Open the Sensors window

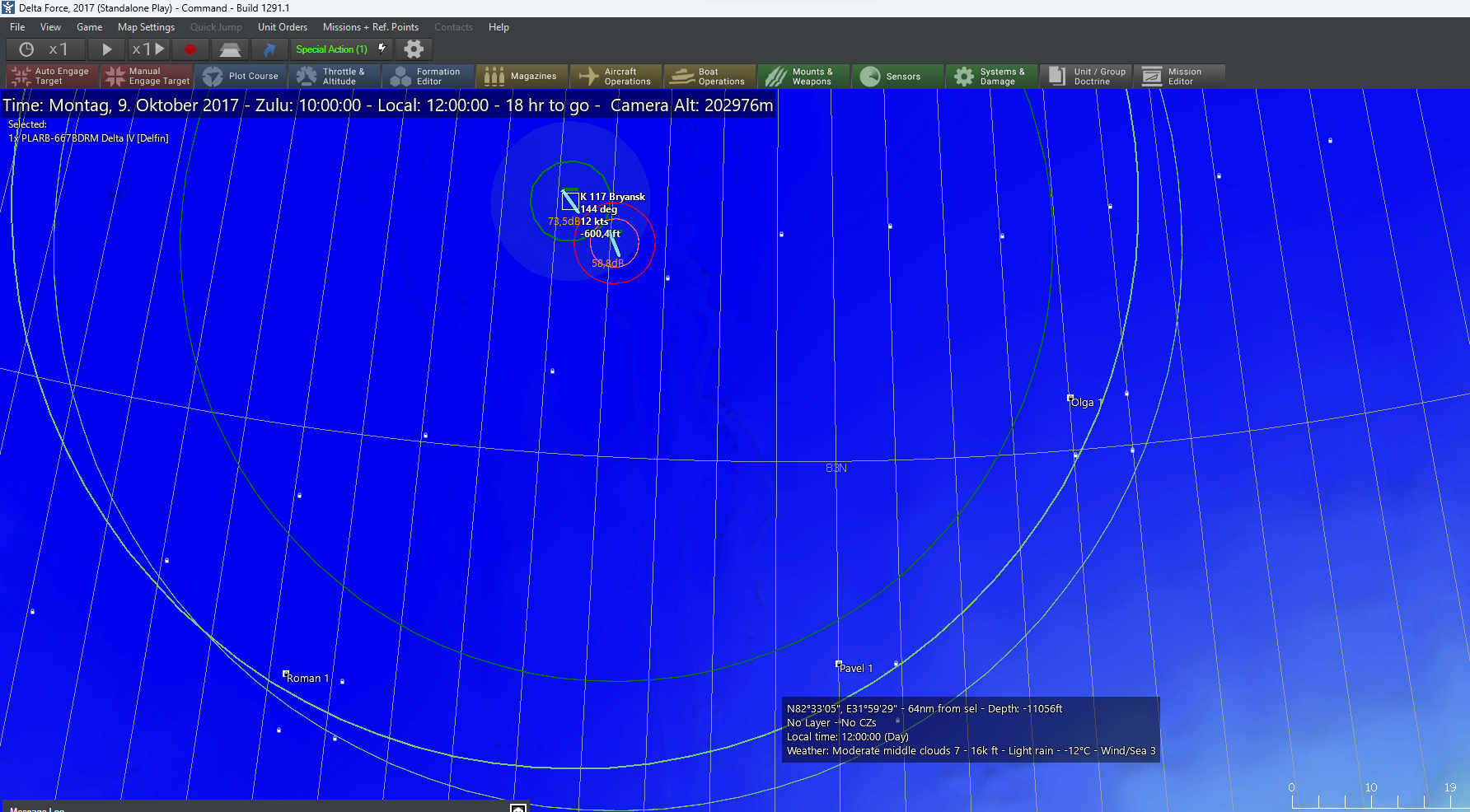pyautogui.click(x=898, y=77)
